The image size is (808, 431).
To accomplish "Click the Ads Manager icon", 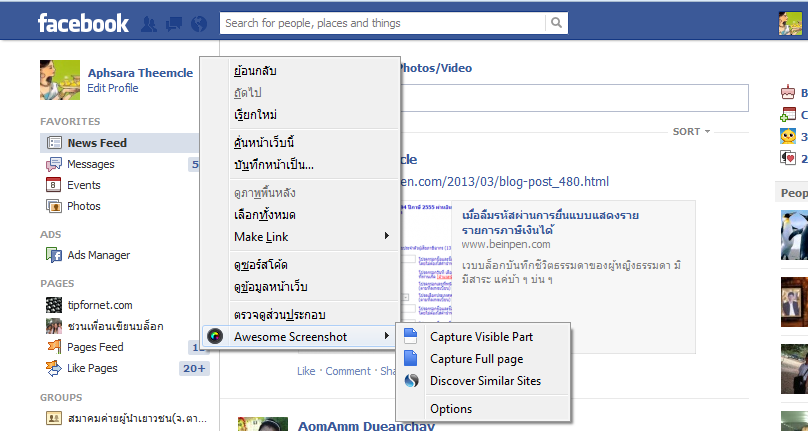I will pos(54,255).
